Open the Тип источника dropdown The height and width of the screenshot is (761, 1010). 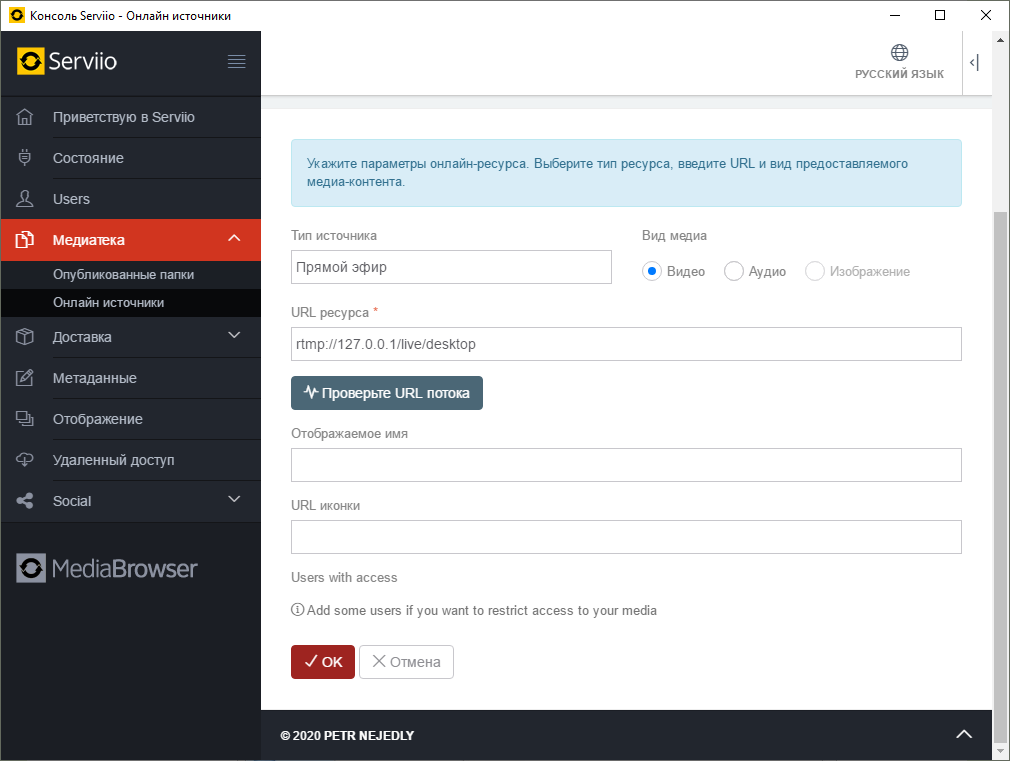(451, 267)
